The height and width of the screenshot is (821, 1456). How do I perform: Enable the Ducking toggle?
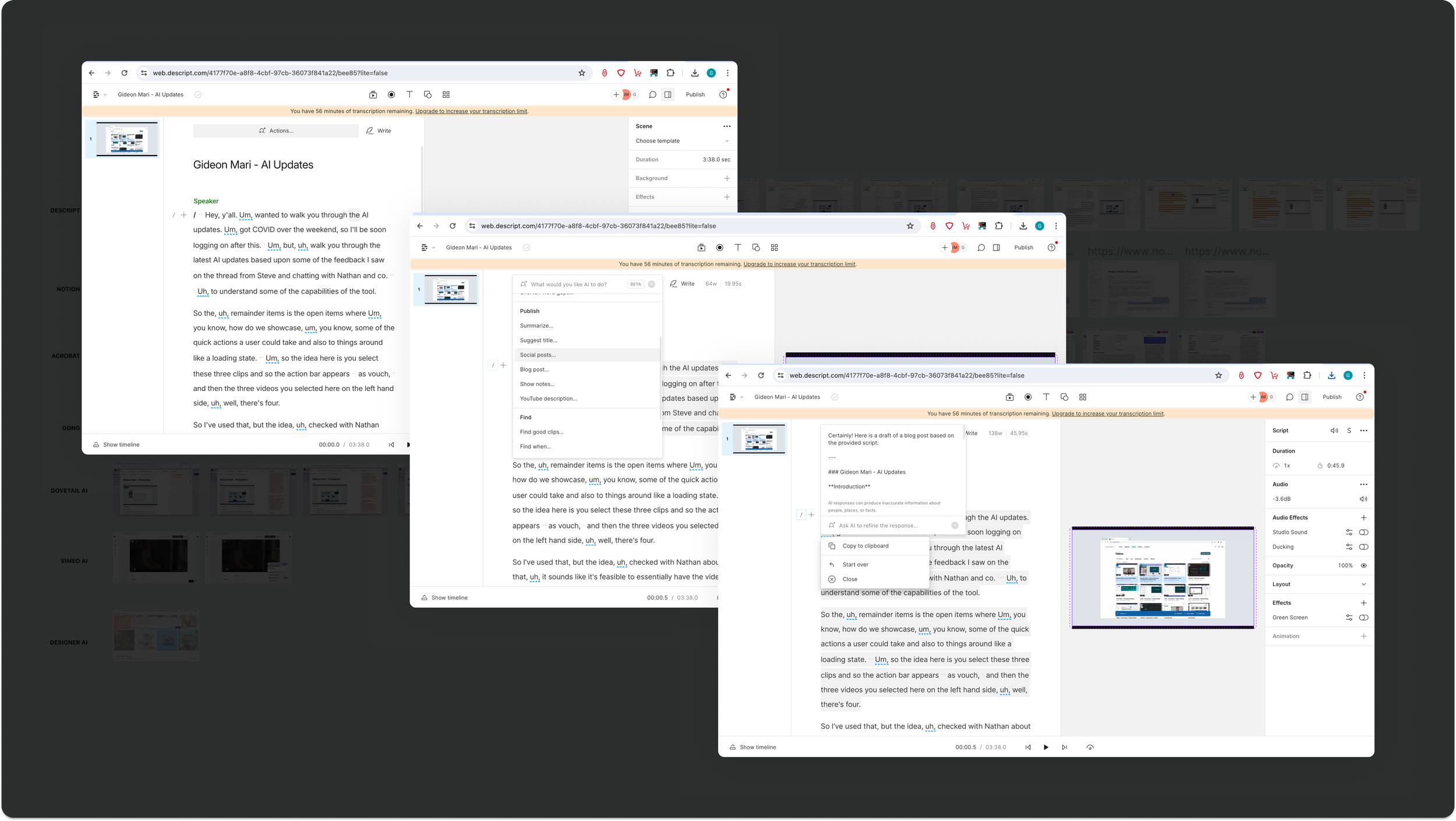tap(1363, 547)
